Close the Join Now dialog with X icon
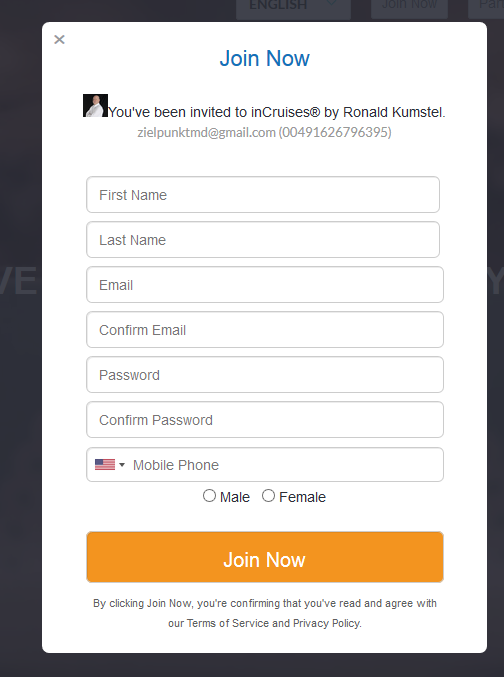This screenshot has width=504, height=677. click(59, 40)
